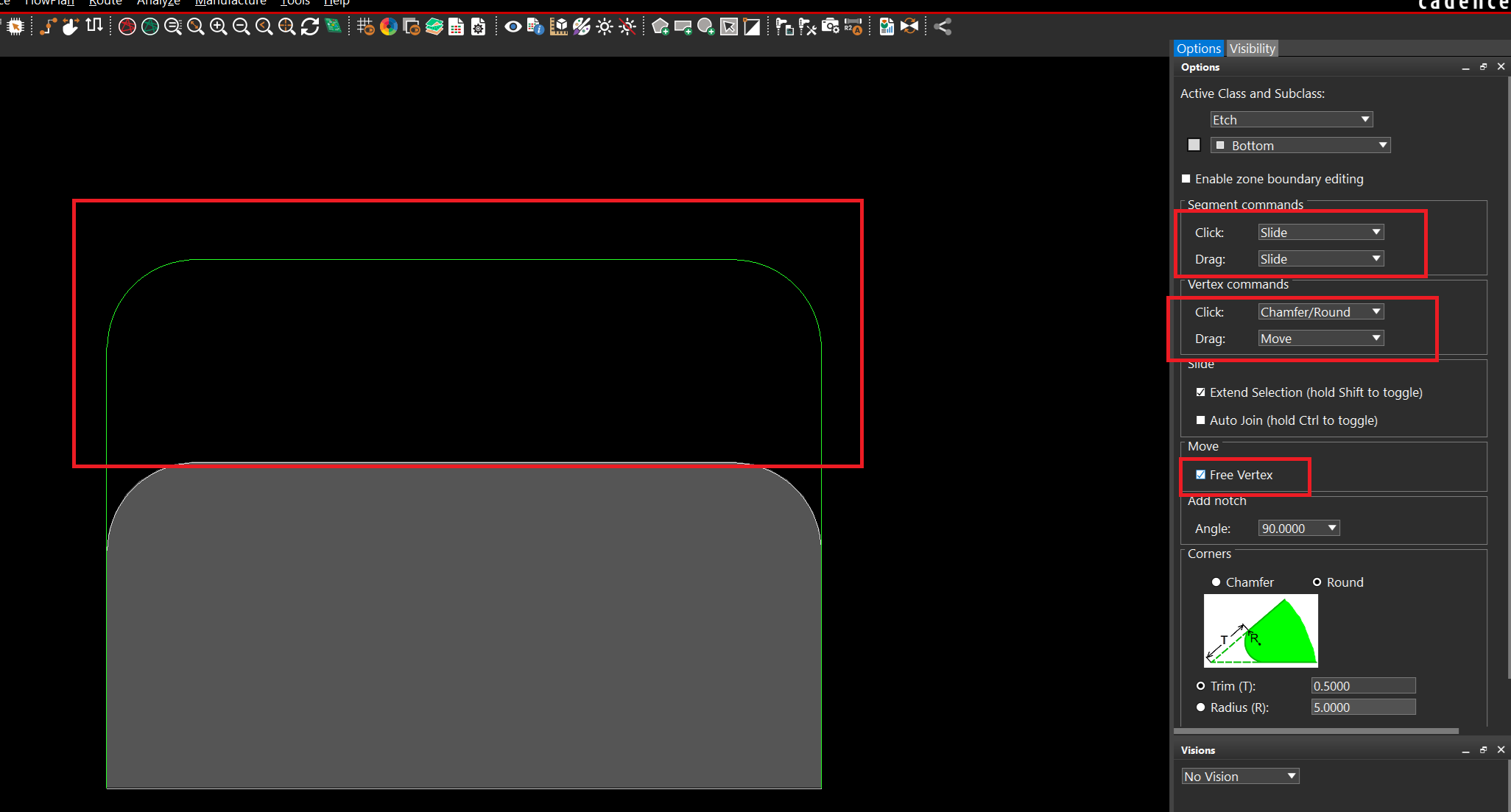
Task: Expand the No Vision dropdown
Action: [x=1240, y=777]
